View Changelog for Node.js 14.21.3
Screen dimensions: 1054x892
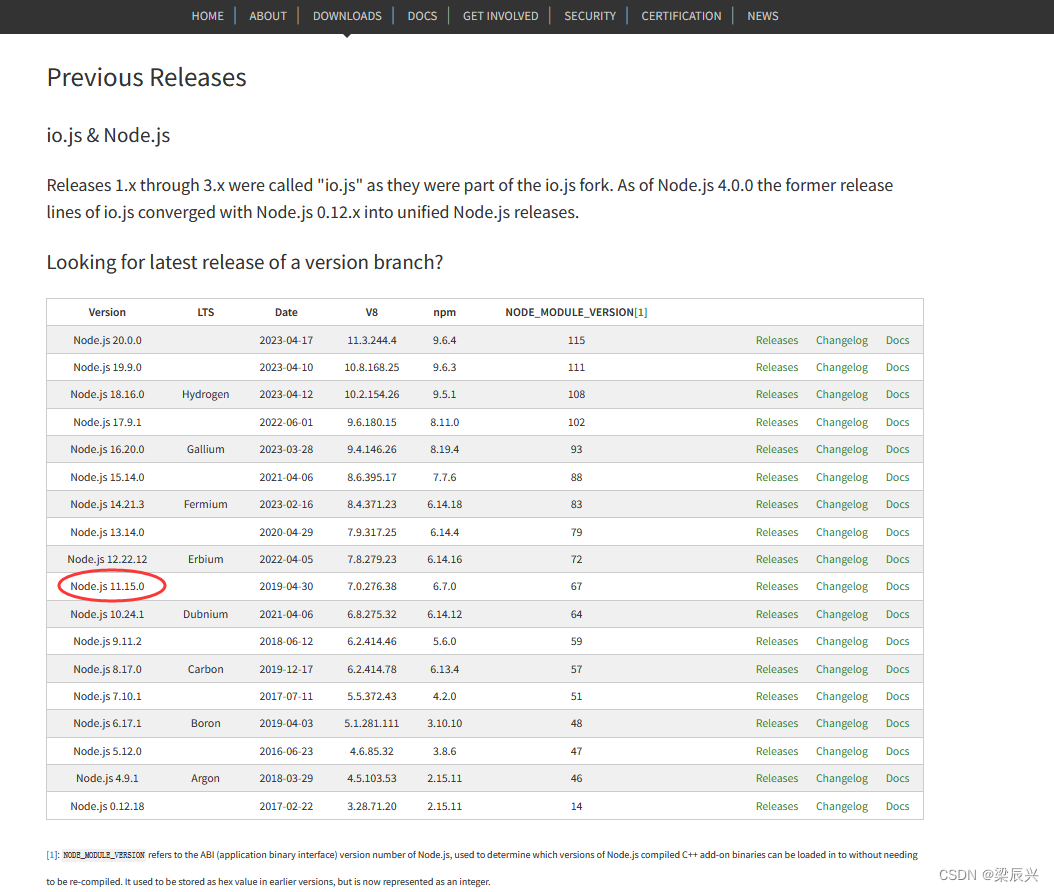click(842, 504)
